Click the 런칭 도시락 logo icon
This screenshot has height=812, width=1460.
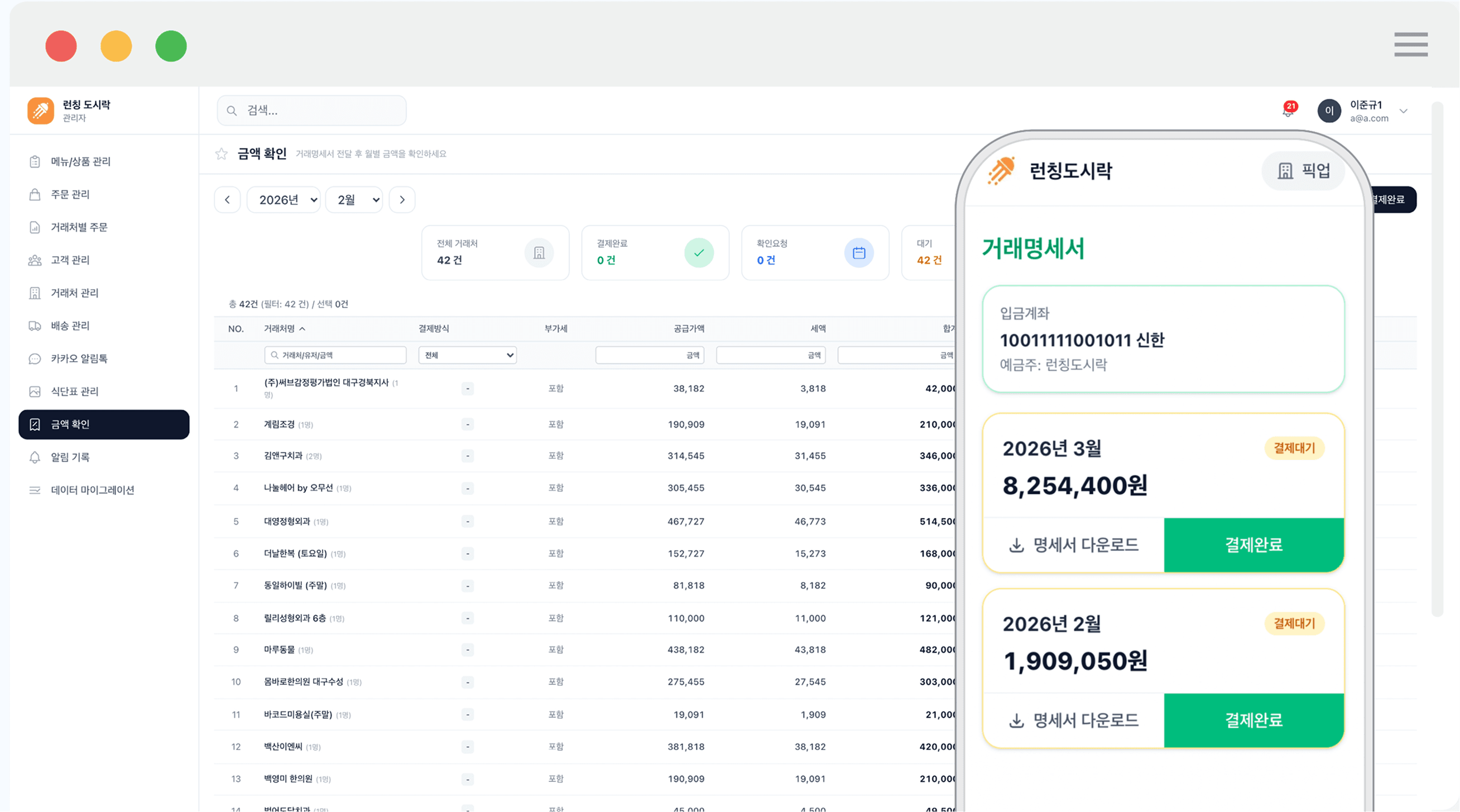point(40,110)
